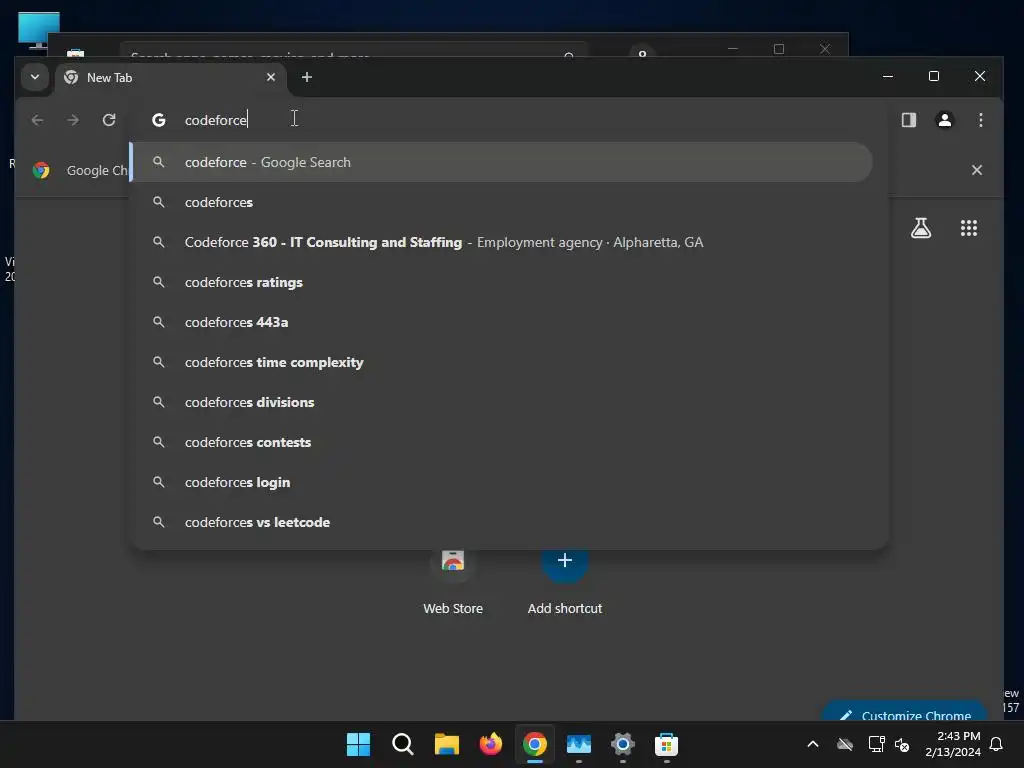Open the clock showing 2:43 PM
The width and height of the screenshot is (1024, 768).
(952, 744)
